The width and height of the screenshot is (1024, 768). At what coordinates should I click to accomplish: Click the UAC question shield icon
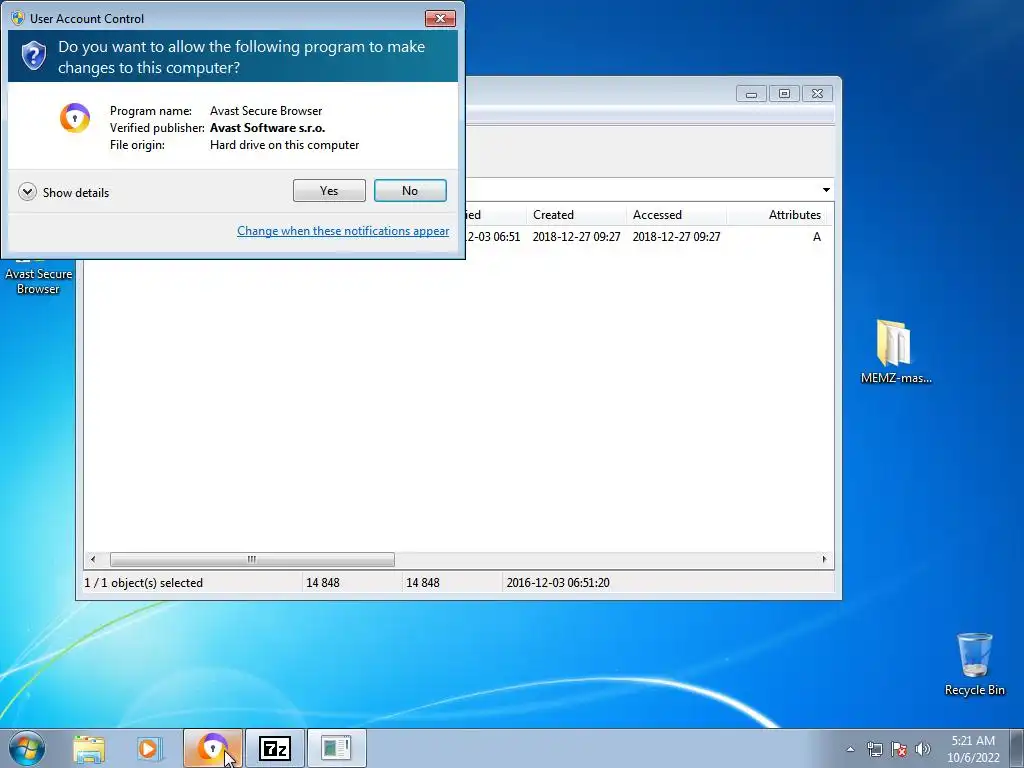click(x=33, y=56)
